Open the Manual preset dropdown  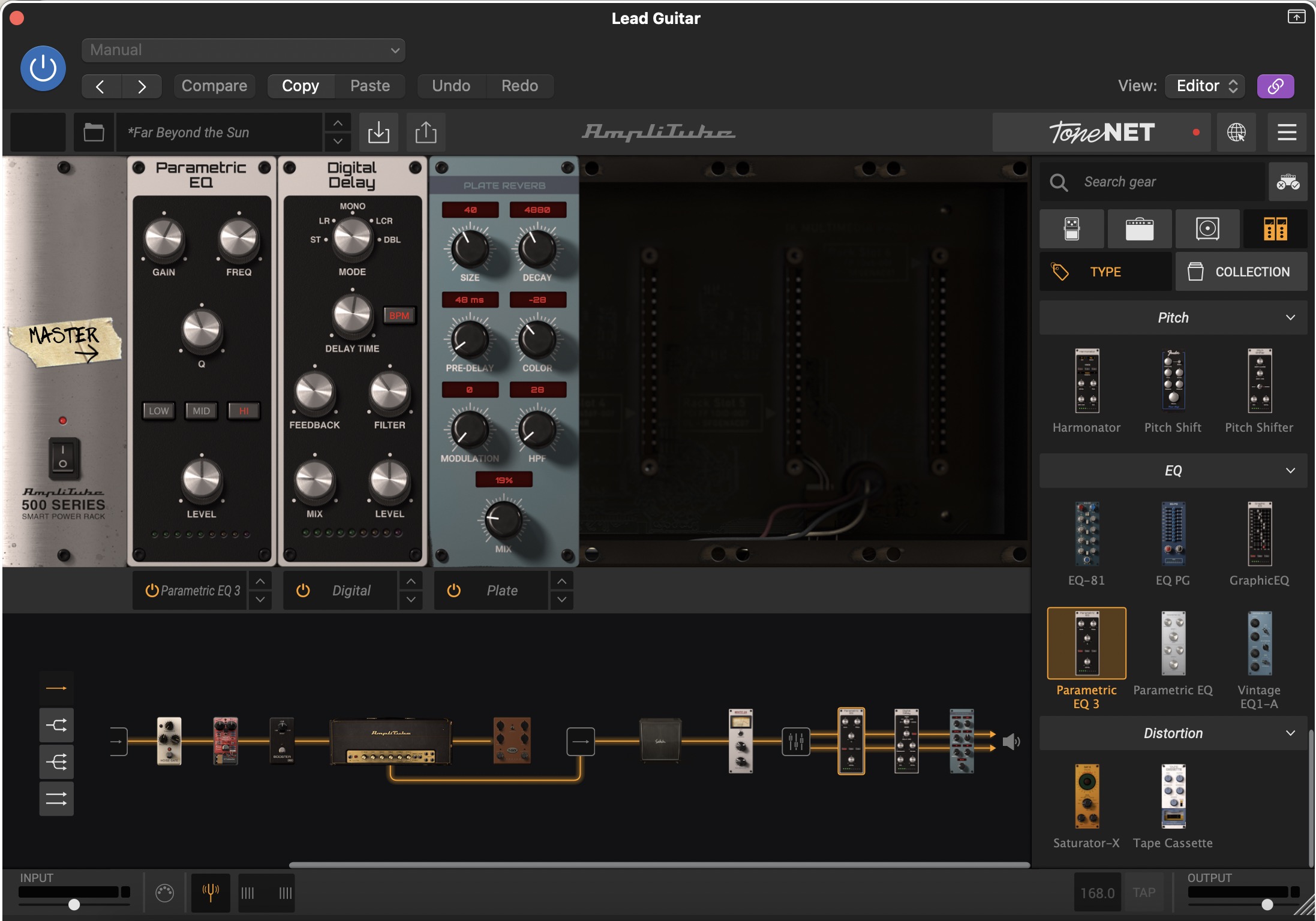point(243,50)
